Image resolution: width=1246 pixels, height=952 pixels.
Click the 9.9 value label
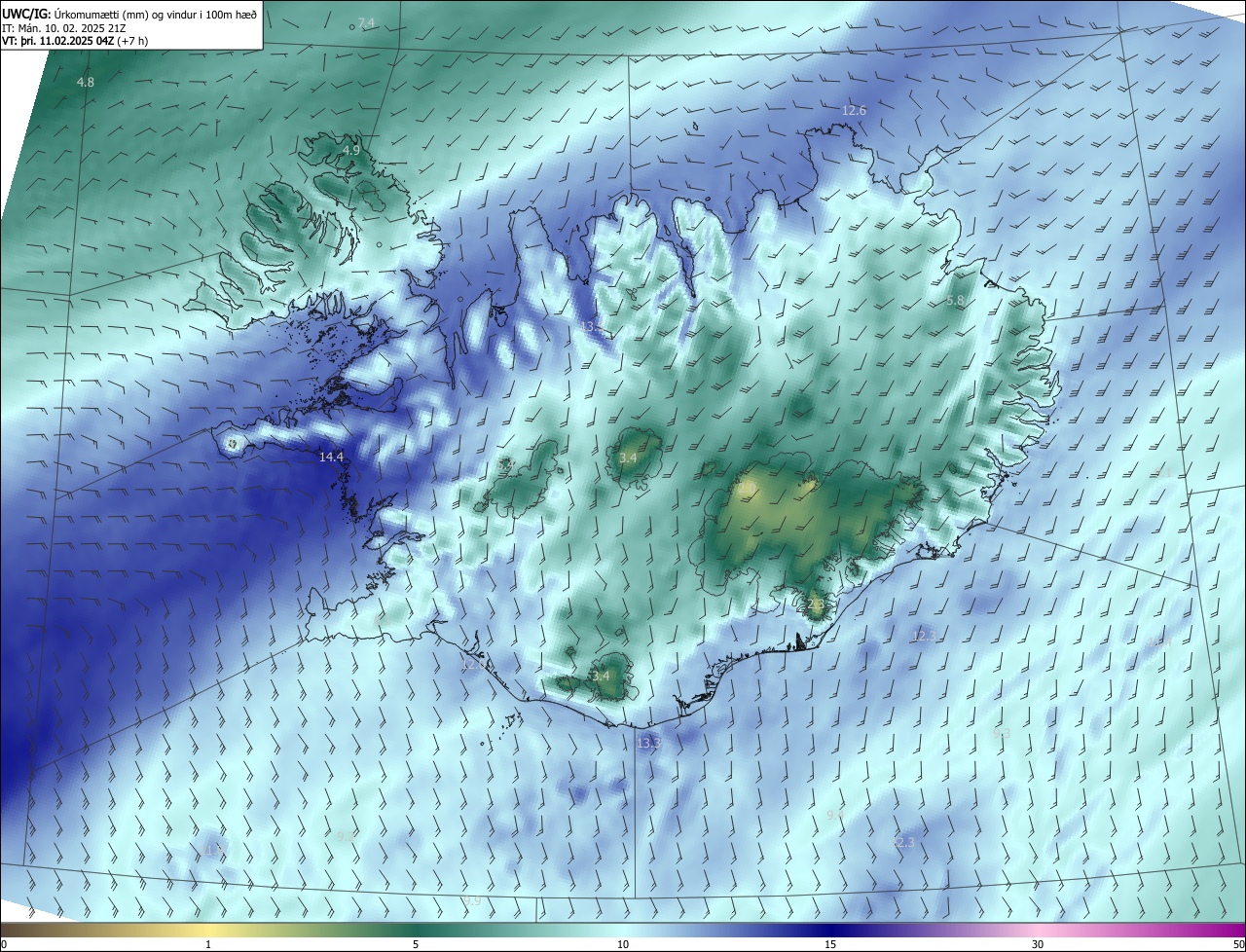coord(473,901)
